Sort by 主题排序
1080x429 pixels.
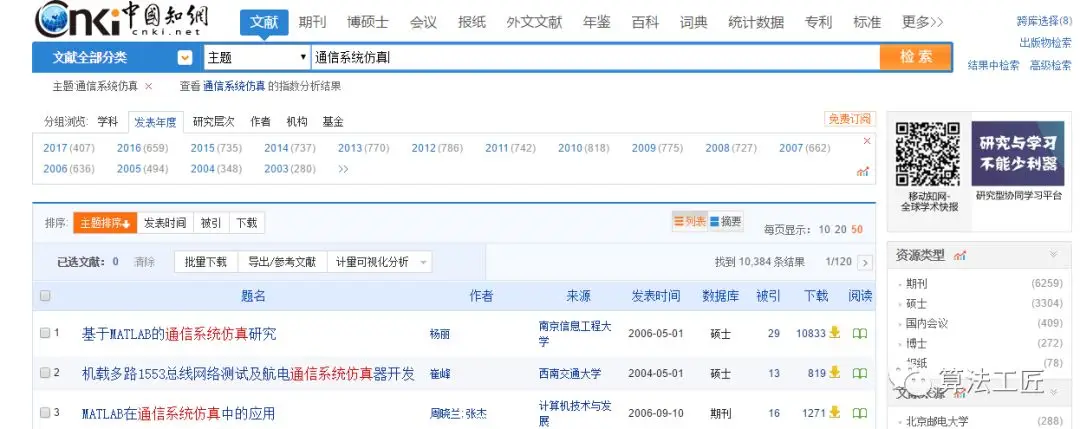click(x=105, y=223)
